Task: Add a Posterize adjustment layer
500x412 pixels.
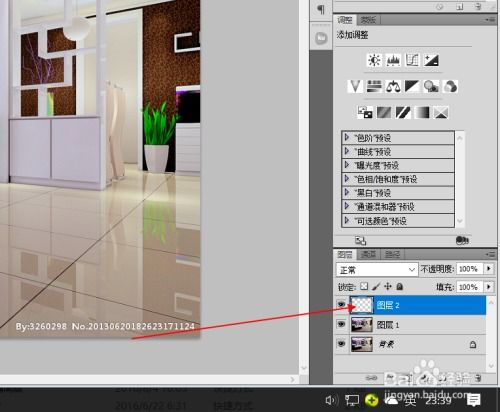Action: [x=384, y=112]
